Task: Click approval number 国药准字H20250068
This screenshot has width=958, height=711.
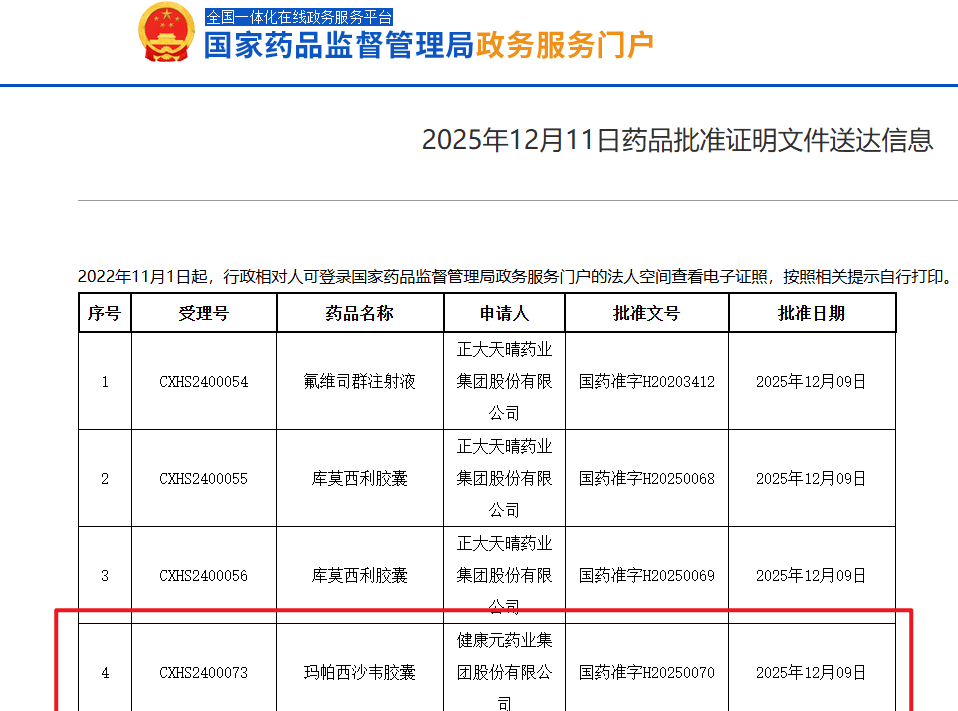Action: click(x=647, y=478)
